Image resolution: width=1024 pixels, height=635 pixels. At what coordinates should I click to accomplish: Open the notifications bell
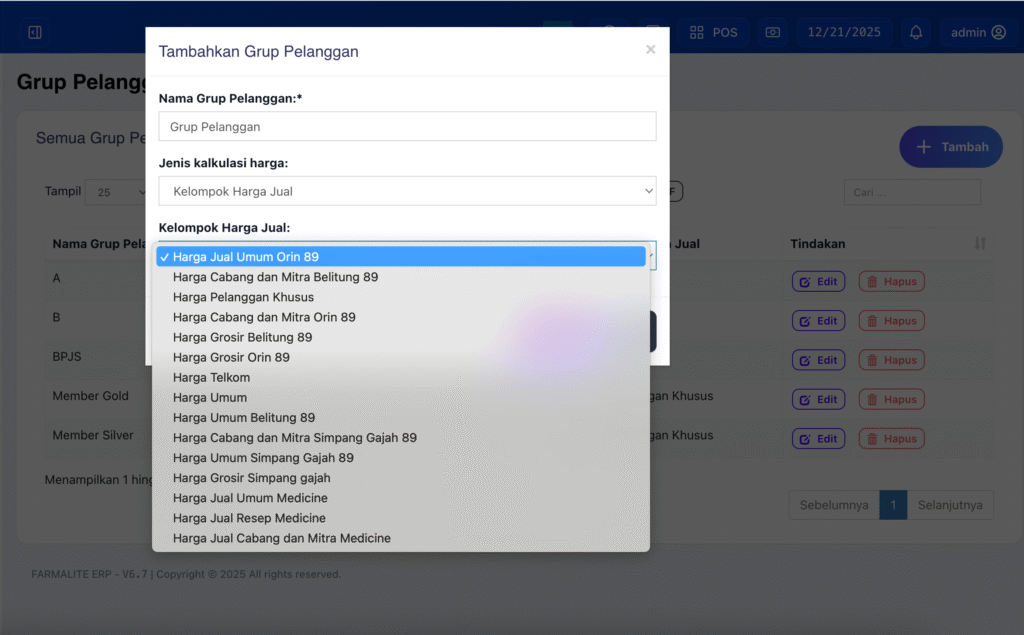[916, 32]
